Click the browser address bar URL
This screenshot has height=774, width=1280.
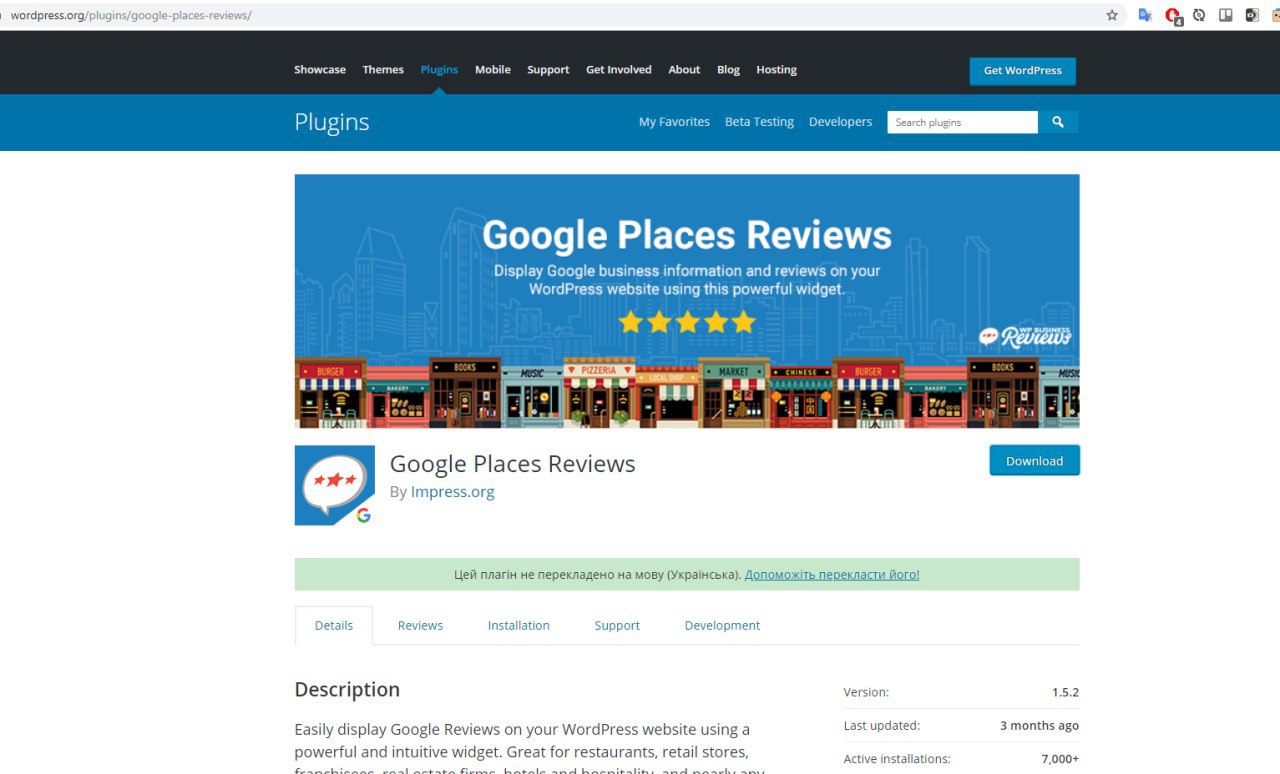[x=131, y=15]
